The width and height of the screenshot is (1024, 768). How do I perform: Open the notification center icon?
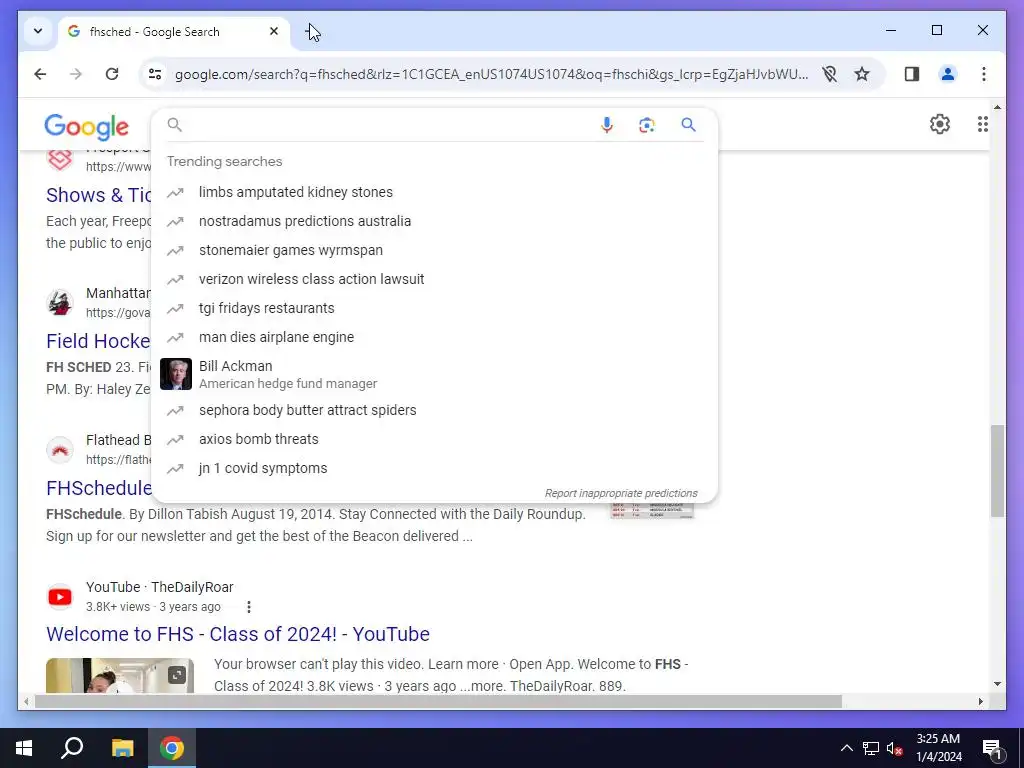992,749
